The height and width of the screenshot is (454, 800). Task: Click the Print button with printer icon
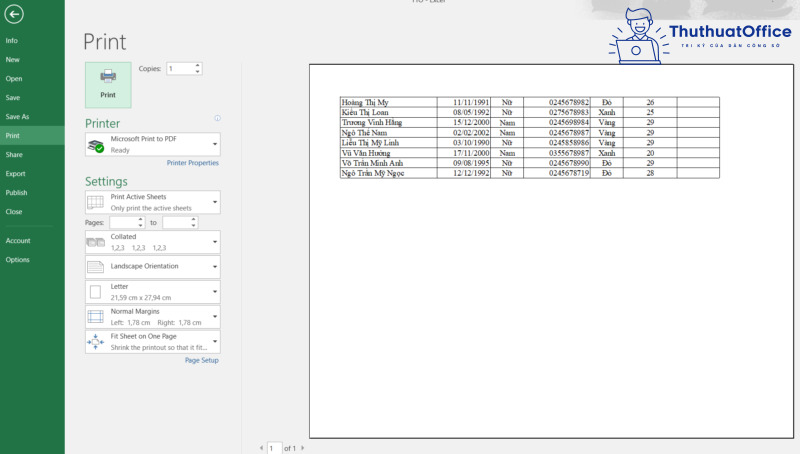(x=108, y=85)
